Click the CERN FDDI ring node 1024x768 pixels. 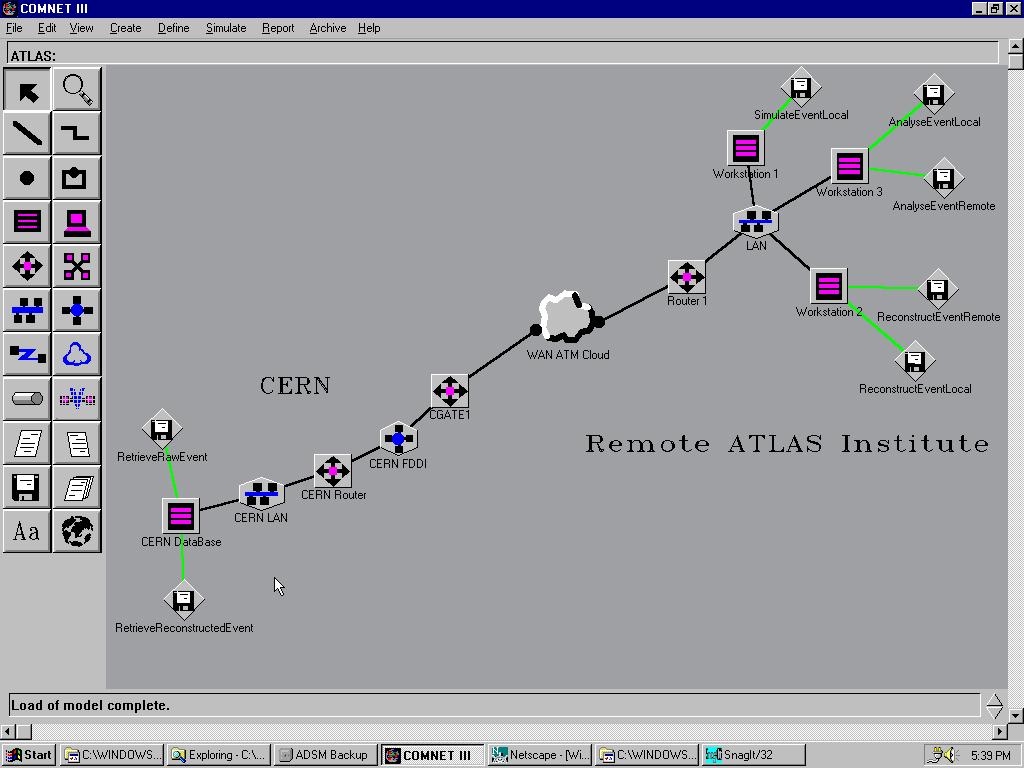pyautogui.click(x=398, y=439)
